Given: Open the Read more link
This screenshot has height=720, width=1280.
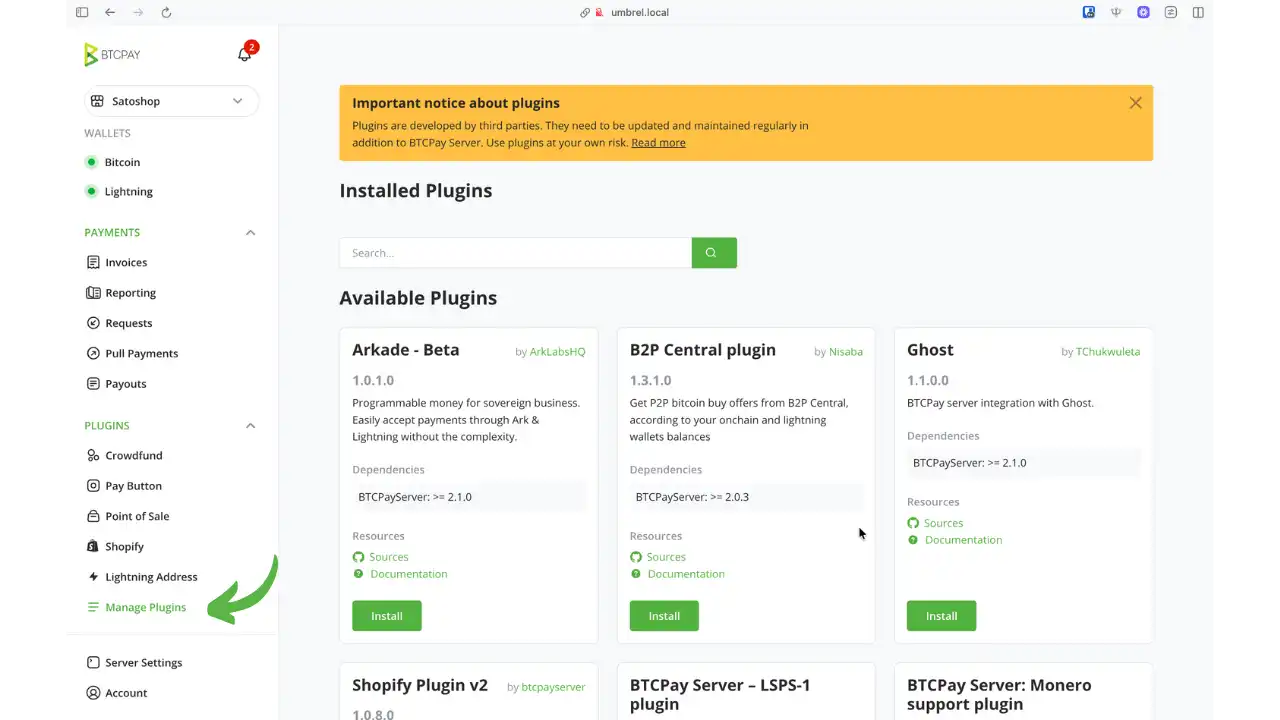Looking at the screenshot, I should pos(658,142).
